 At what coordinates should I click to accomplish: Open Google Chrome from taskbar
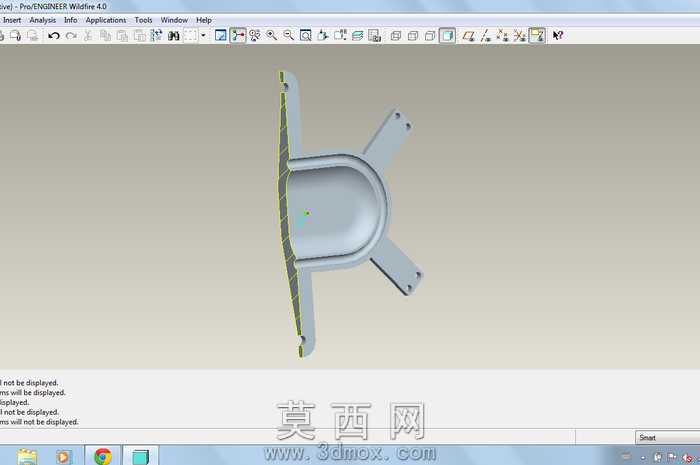point(103,456)
